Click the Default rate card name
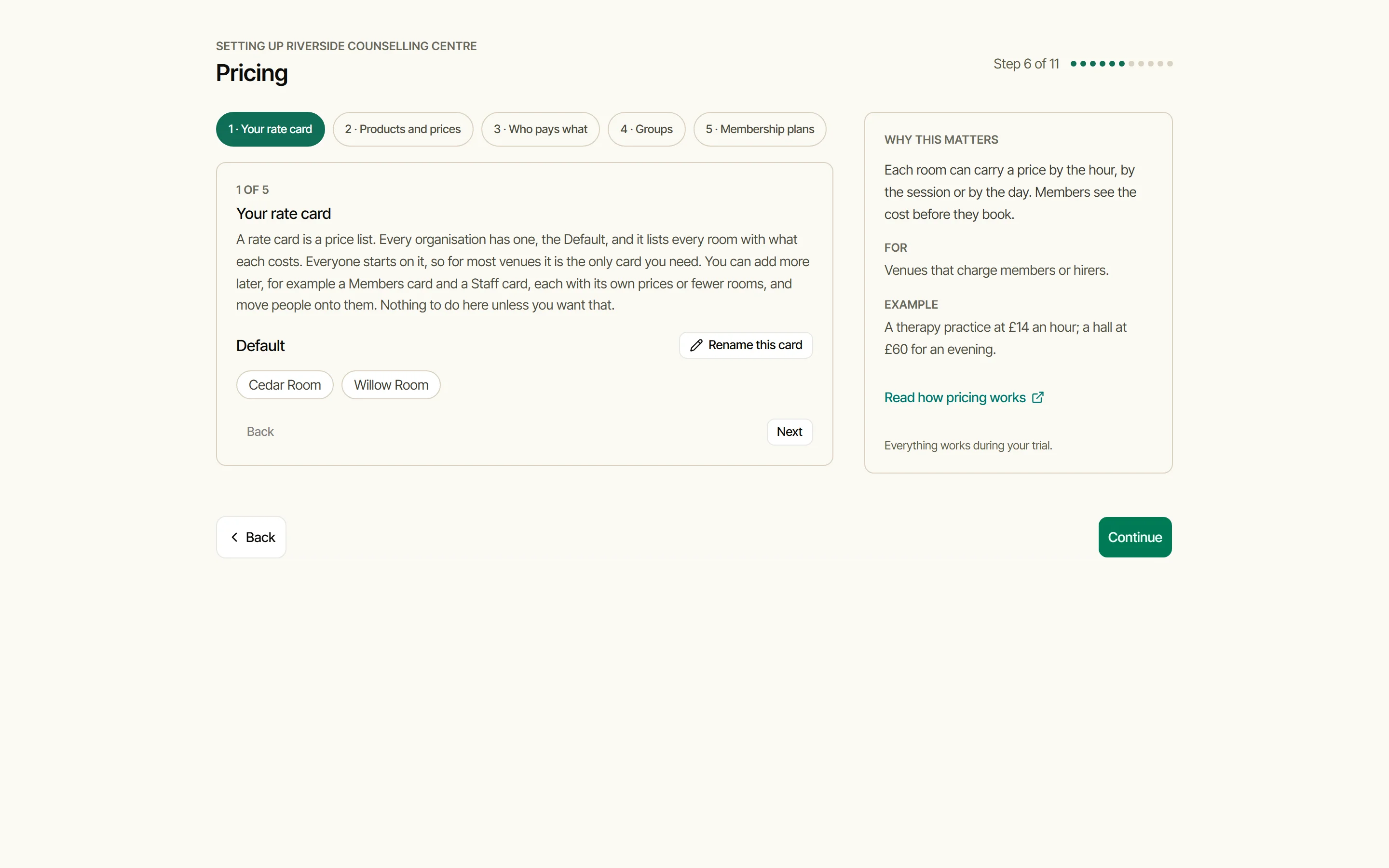Viewport: 1389px width, 868px height. click(260, 346)
